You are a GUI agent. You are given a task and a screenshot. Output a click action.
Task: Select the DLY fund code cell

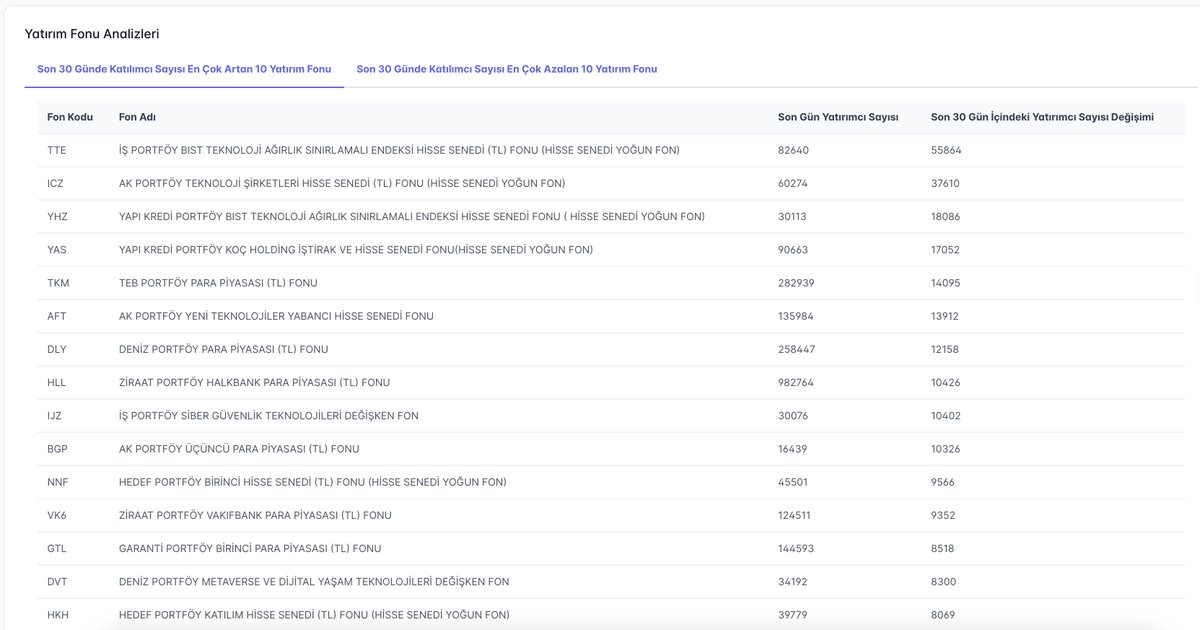pos(57,349)
